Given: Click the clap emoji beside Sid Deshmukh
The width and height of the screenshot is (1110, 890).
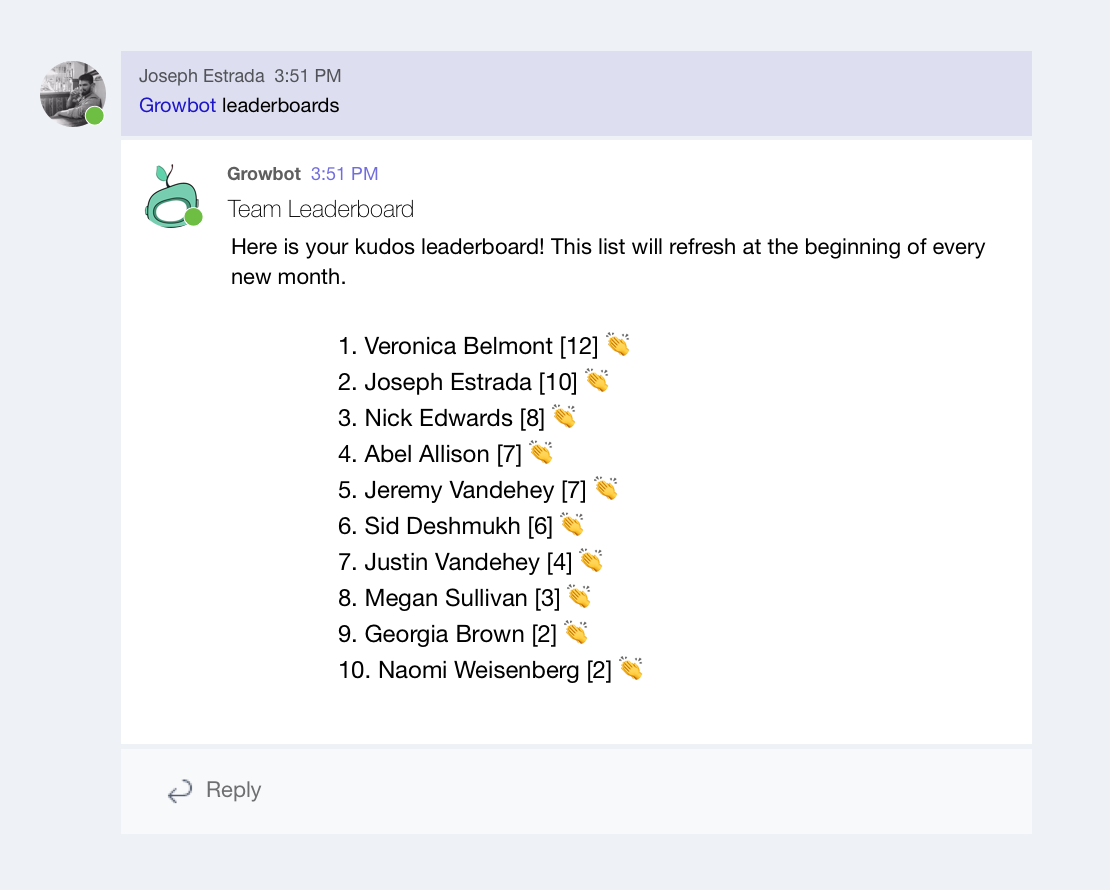Looking at the screenshot, I should (572, 524).
